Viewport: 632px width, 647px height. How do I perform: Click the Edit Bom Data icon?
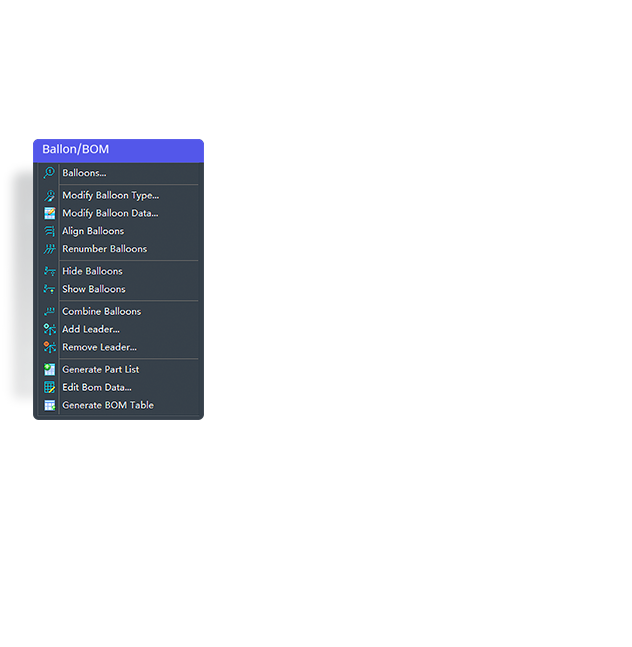tap(49, 387)
